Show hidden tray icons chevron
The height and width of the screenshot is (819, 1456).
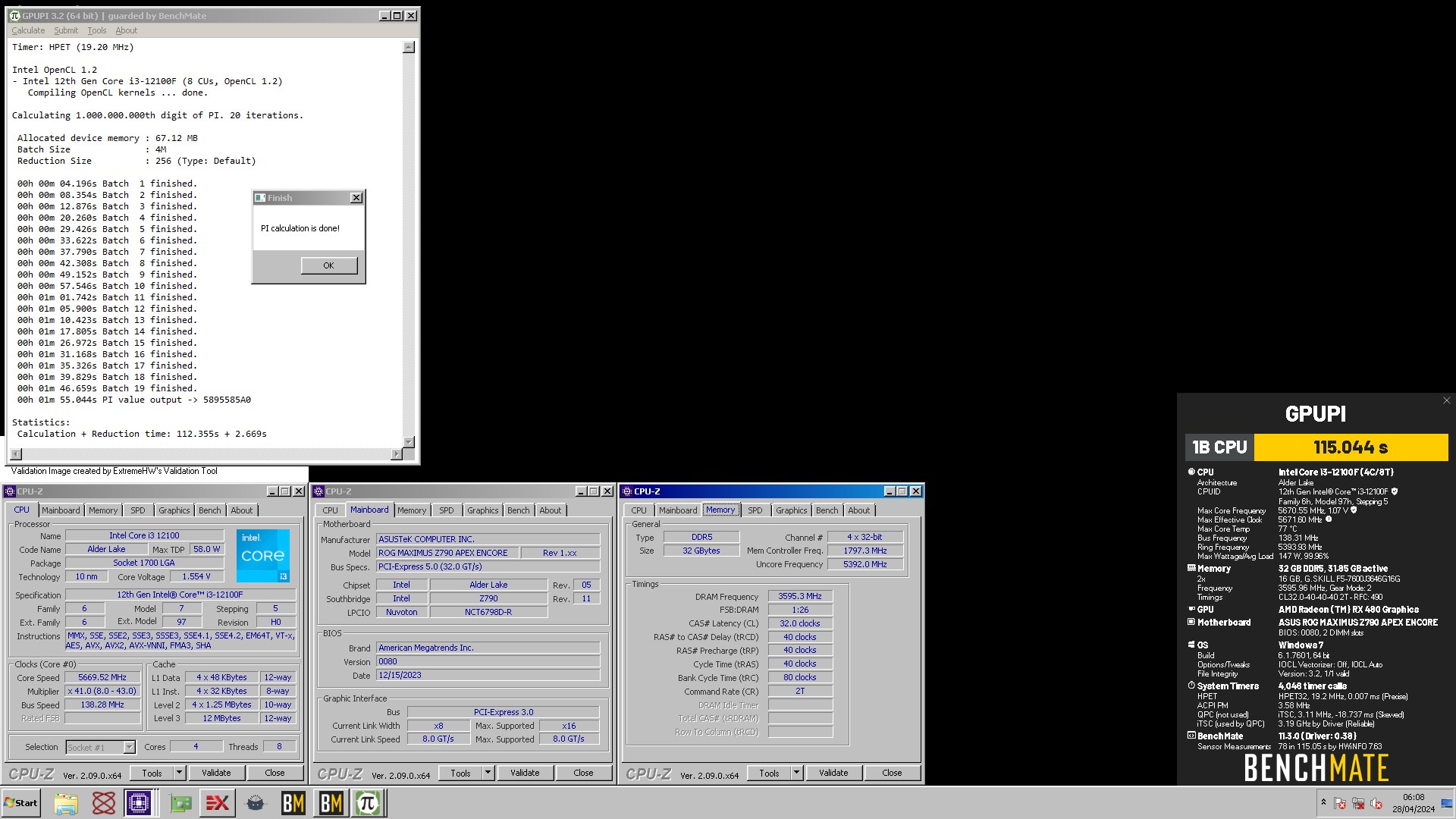pos(1323,802)
